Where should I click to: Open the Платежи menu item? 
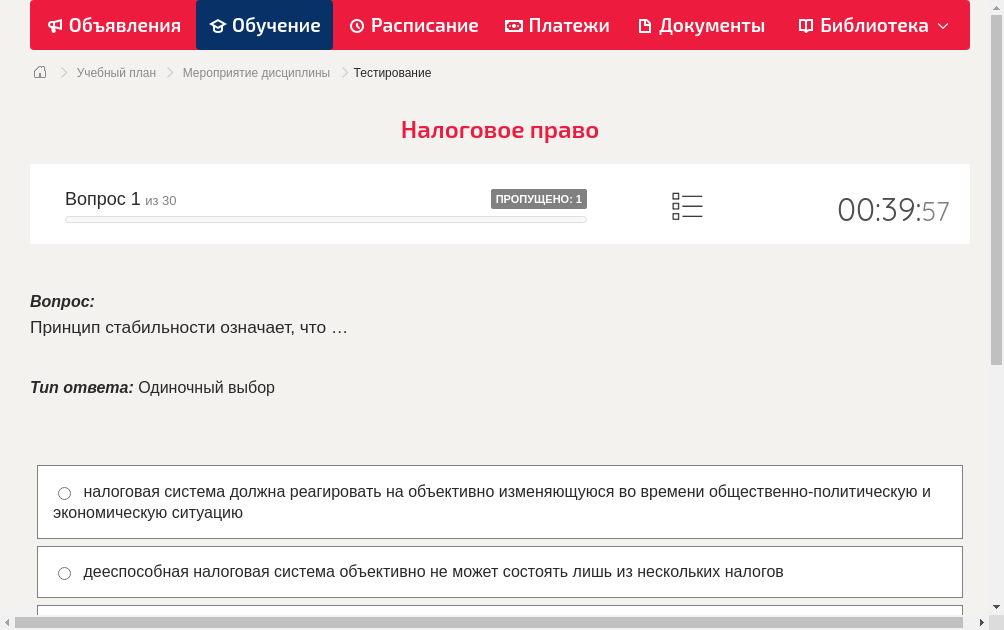pos(557,25)
